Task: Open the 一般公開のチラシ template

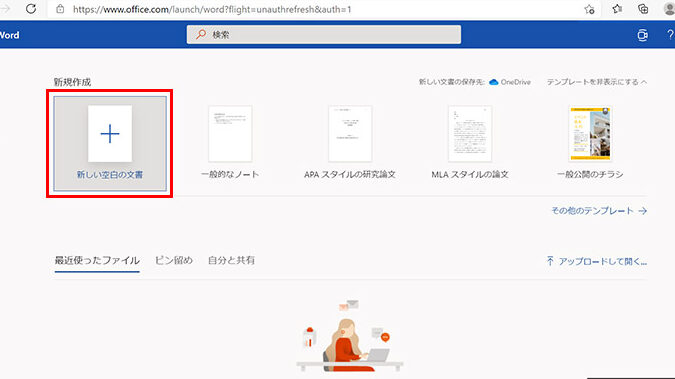Action: (590, 143)
